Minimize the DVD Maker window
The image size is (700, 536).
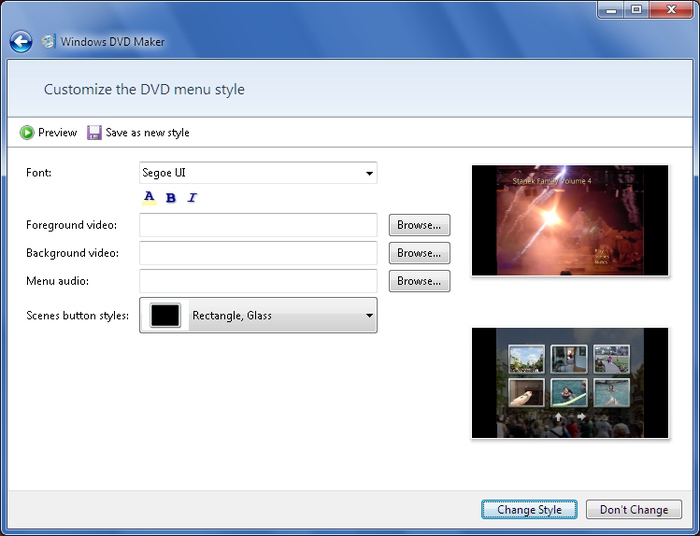point(611,10)
